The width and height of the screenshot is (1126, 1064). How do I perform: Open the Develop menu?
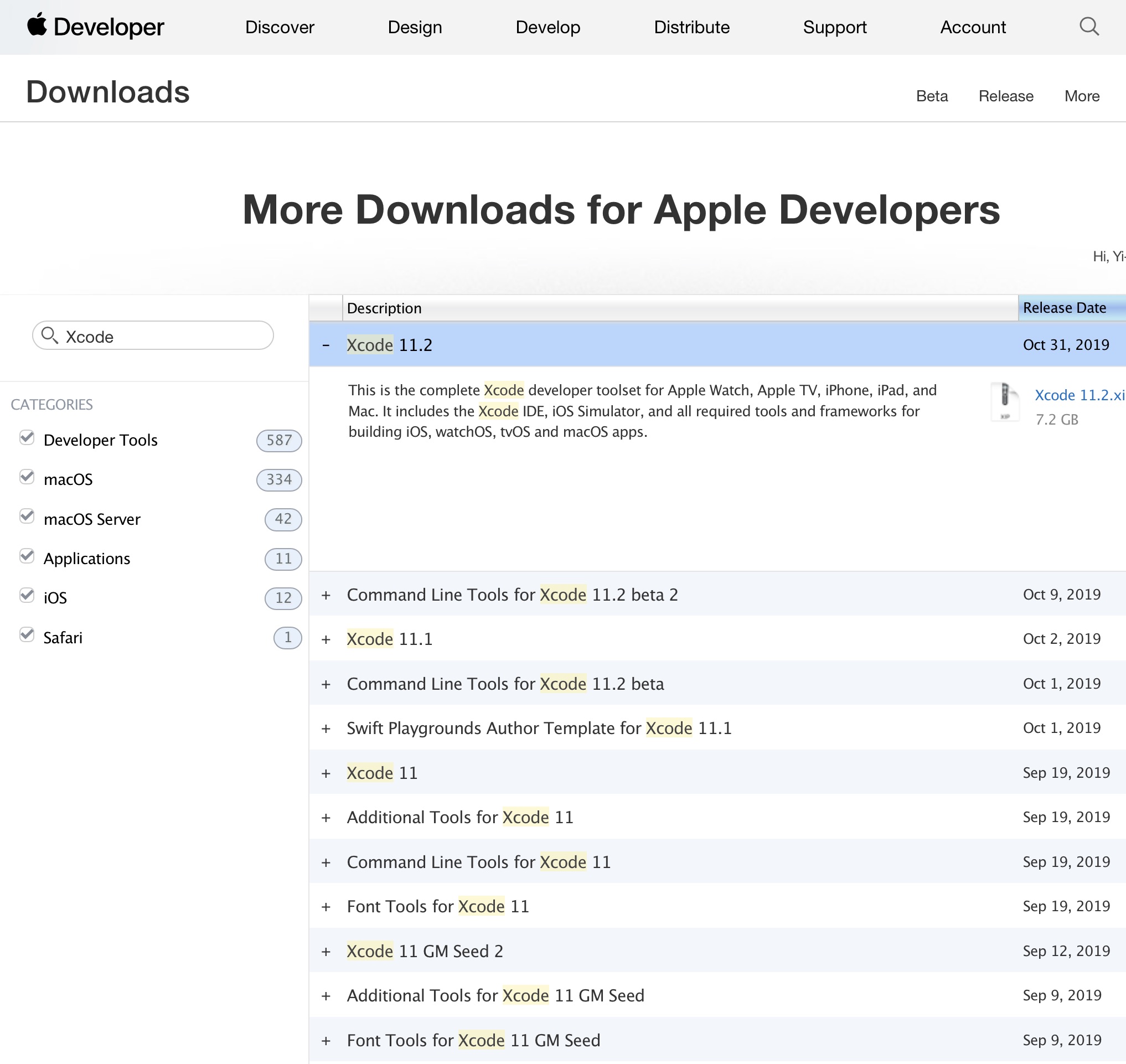[x=547, y=27]
